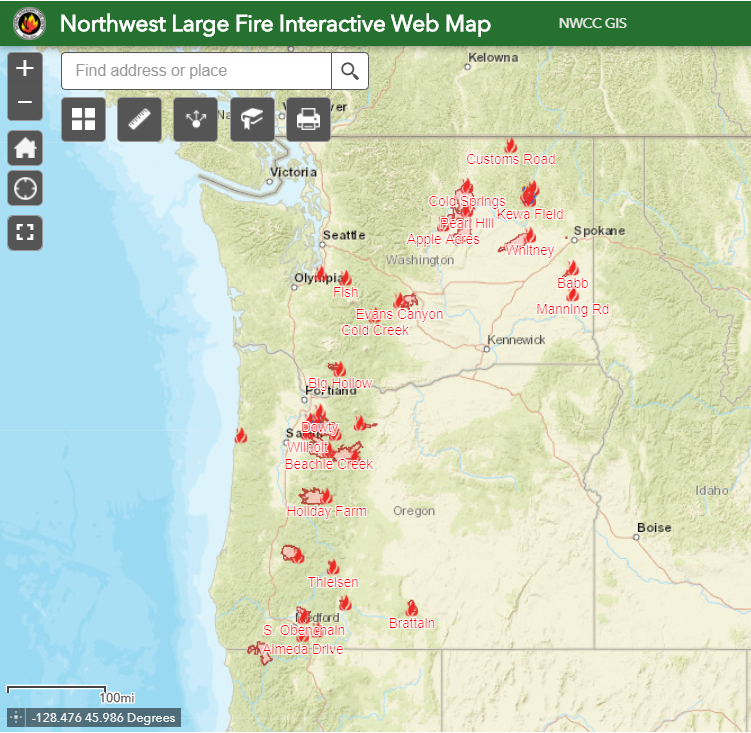Open the bookmarks widget

coord(252,120)
